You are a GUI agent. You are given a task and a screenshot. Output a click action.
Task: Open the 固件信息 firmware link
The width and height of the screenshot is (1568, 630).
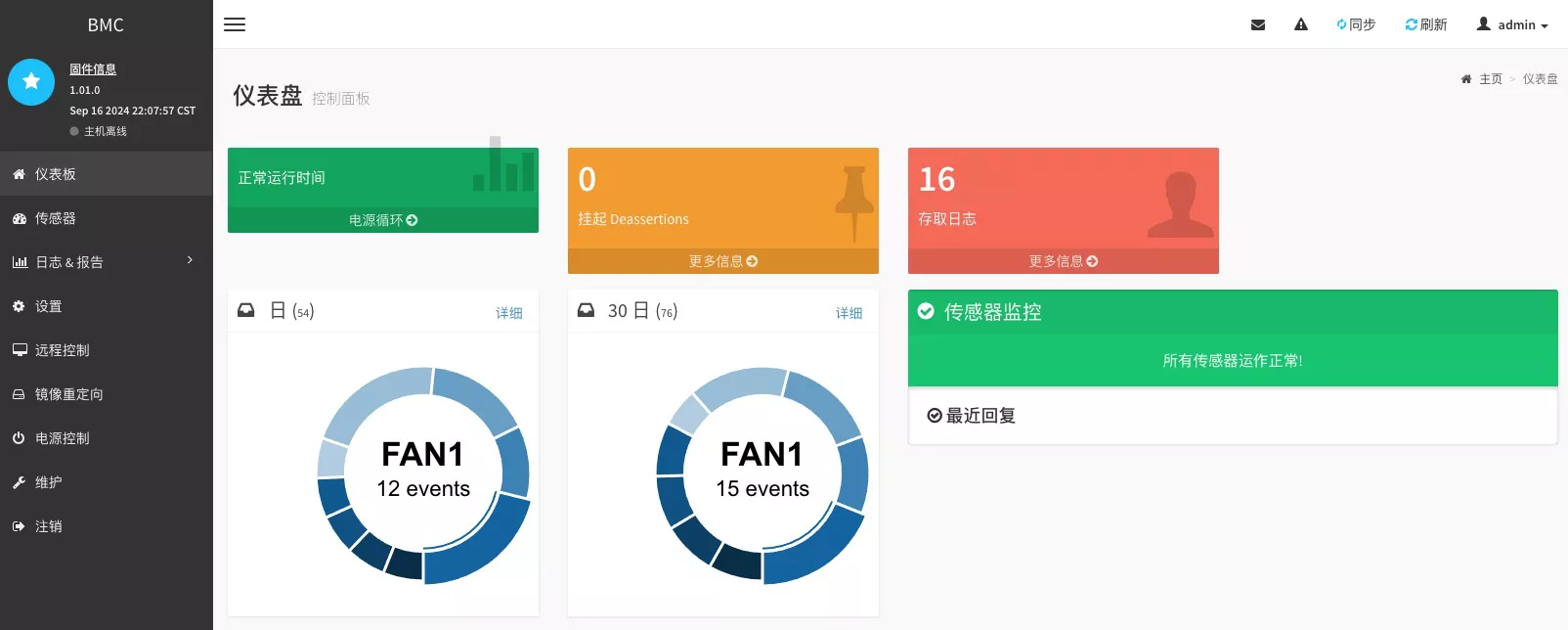click(93, 68)
